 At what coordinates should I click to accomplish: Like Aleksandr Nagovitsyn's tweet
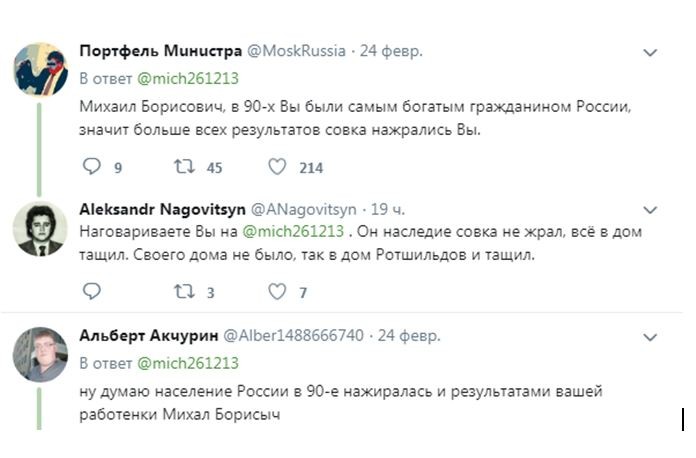click(278, 292)
